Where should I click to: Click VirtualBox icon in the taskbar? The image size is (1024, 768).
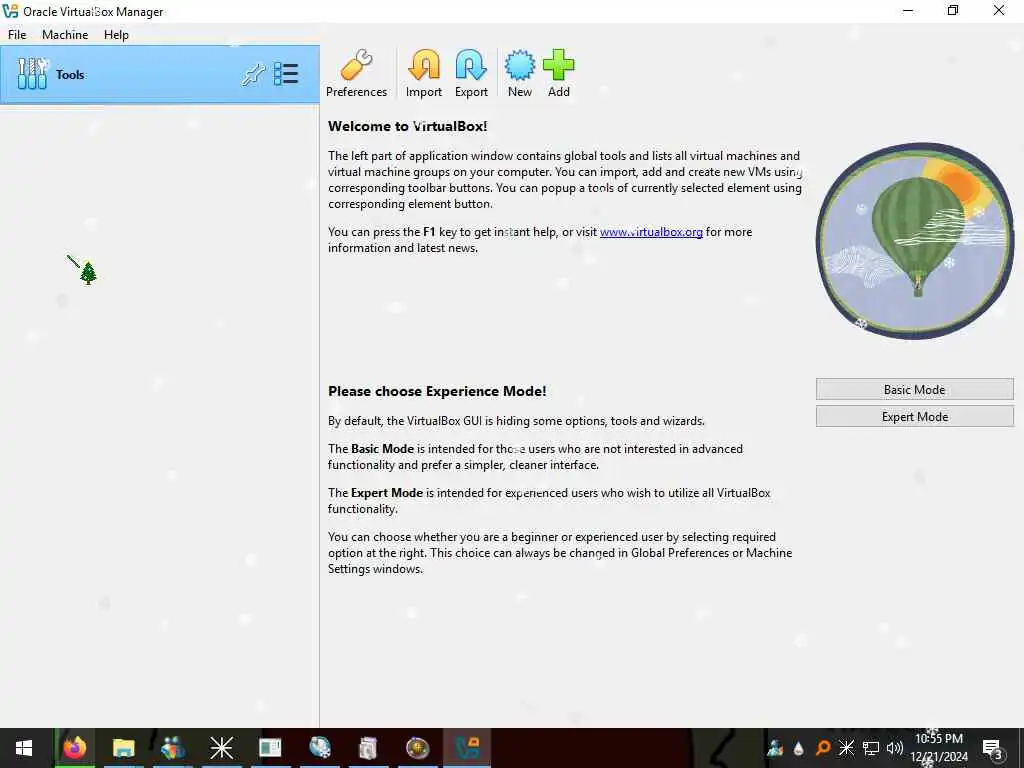468,748
